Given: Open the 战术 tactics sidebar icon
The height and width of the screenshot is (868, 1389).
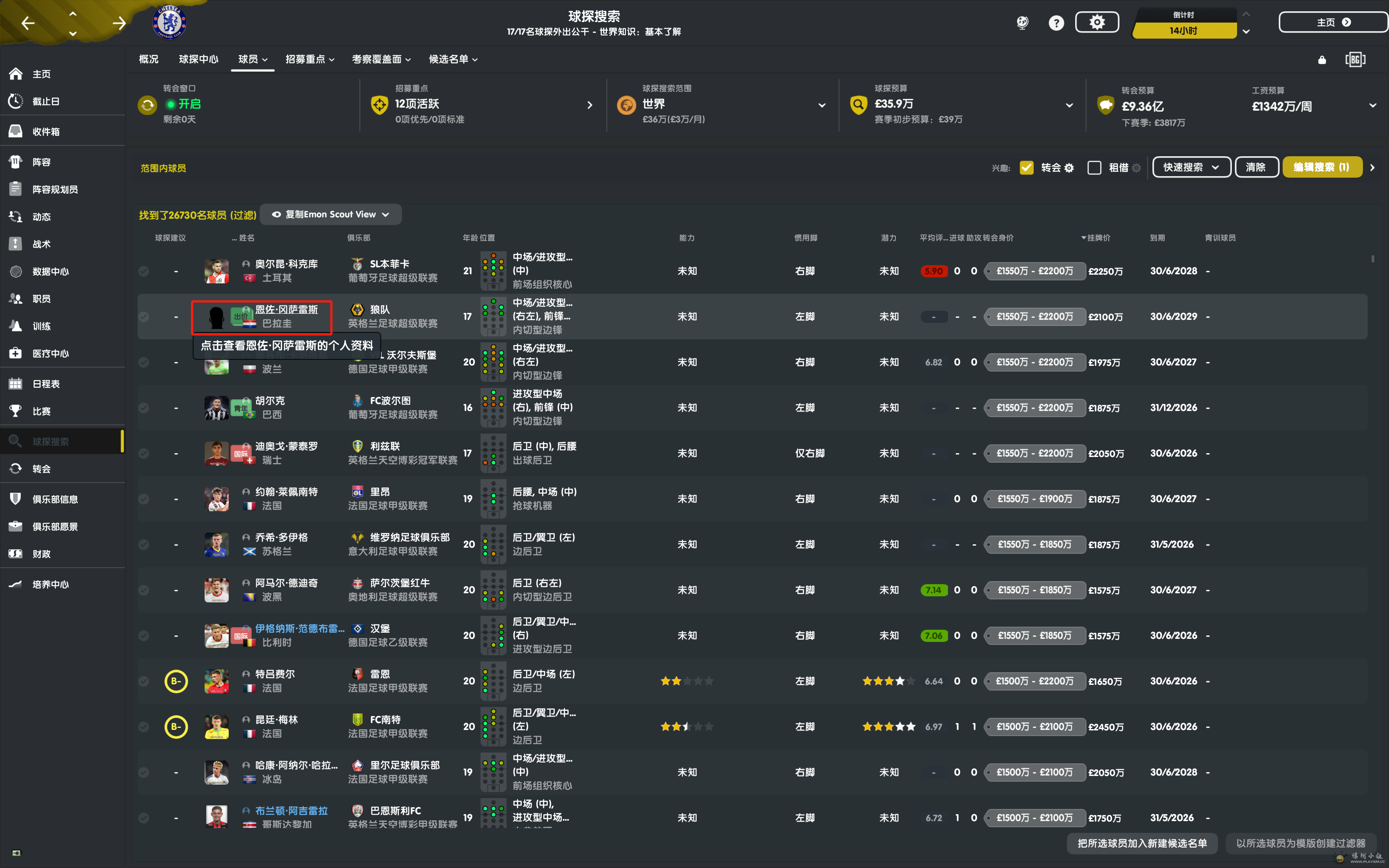Looking at the screenshot, I should tap(16, 244).
